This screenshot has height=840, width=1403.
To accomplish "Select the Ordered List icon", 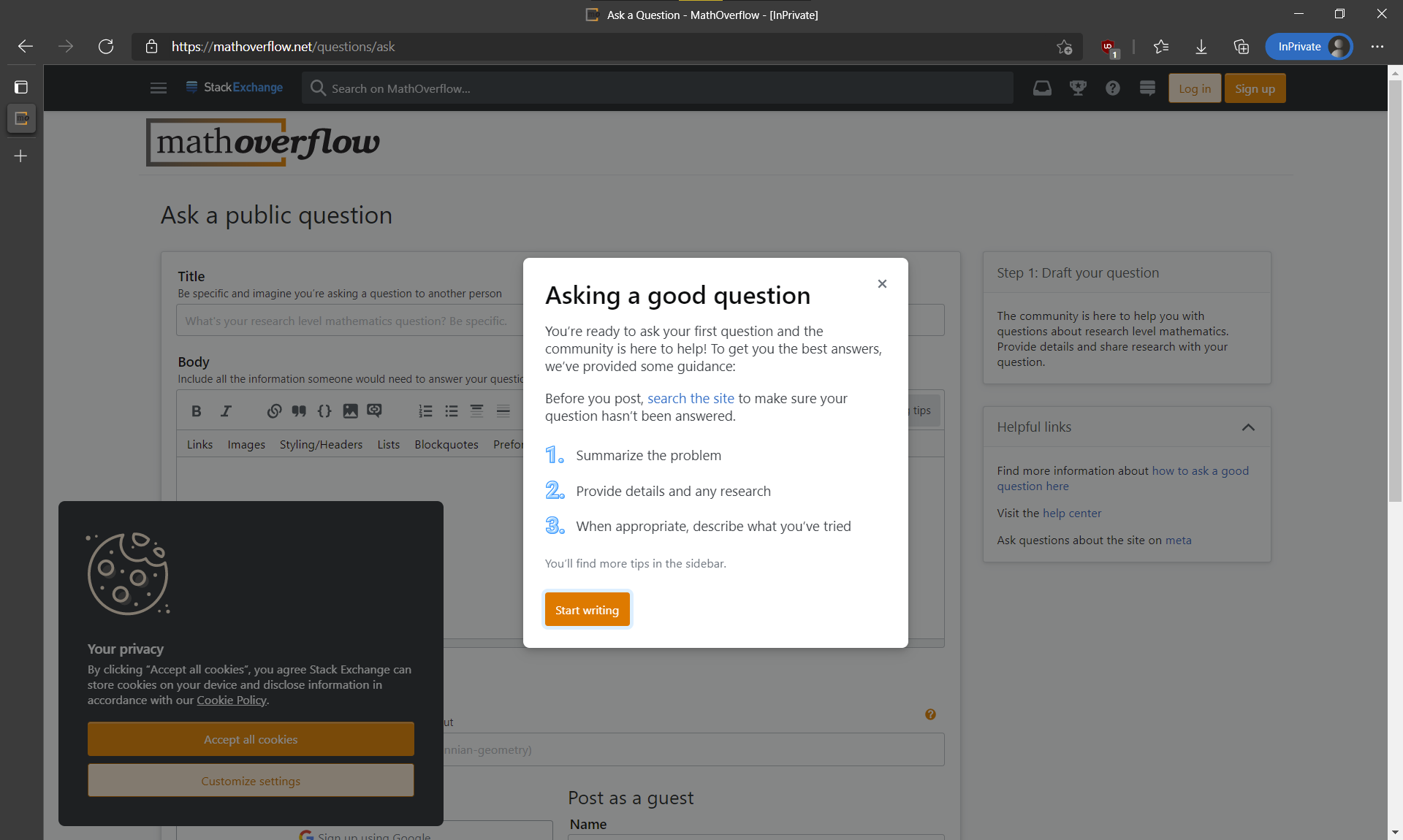I will point(425,410).
